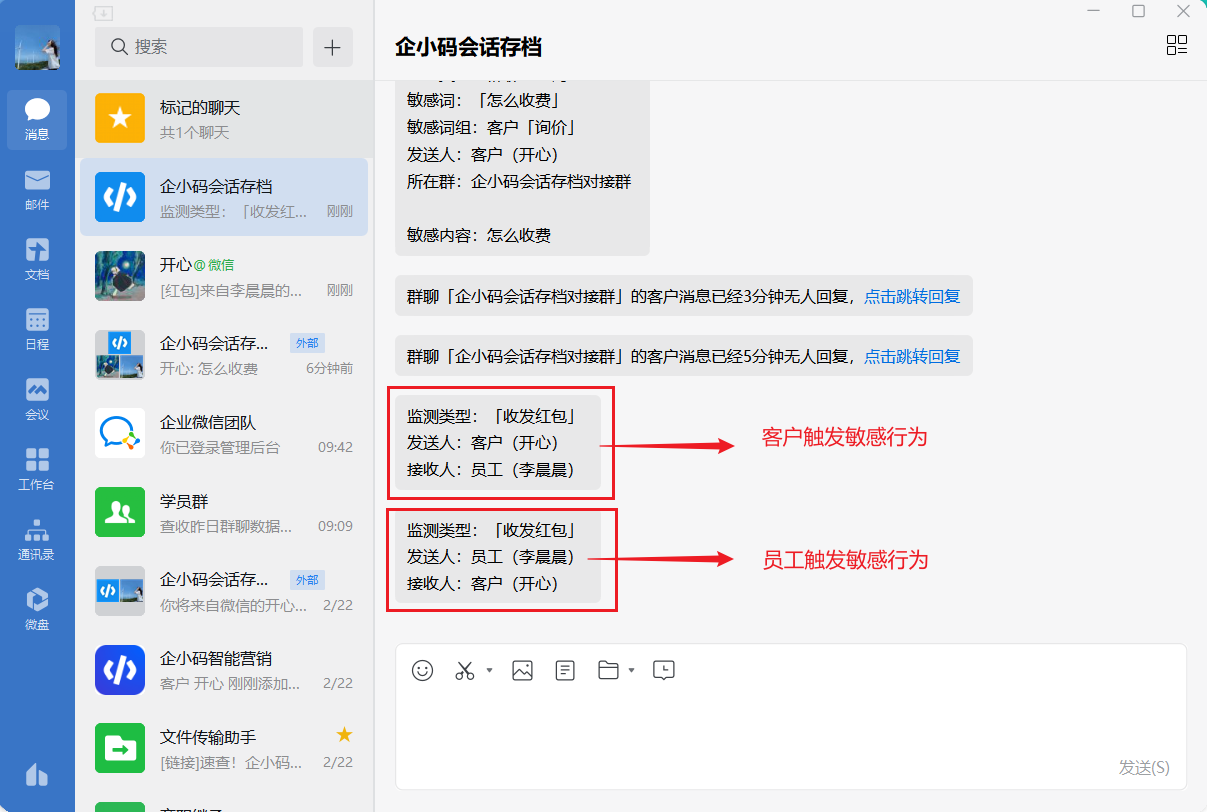Open the 学员群 group conversation

(x=224, y=512)
